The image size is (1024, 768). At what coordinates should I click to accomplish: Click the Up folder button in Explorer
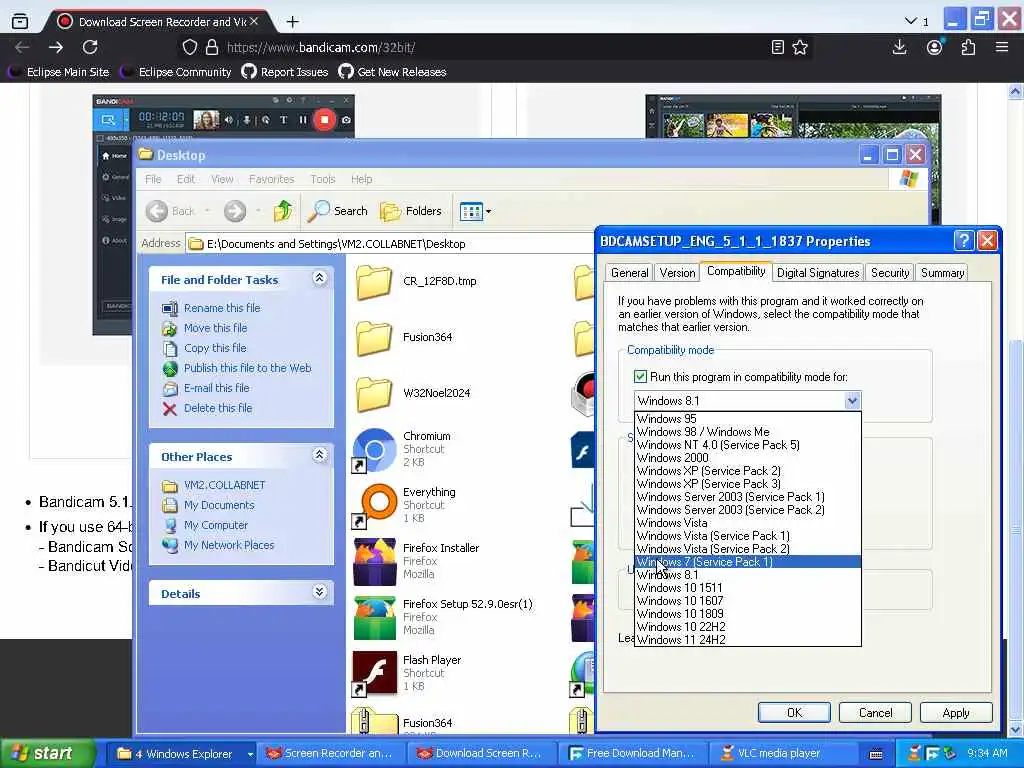coord(283,211)
